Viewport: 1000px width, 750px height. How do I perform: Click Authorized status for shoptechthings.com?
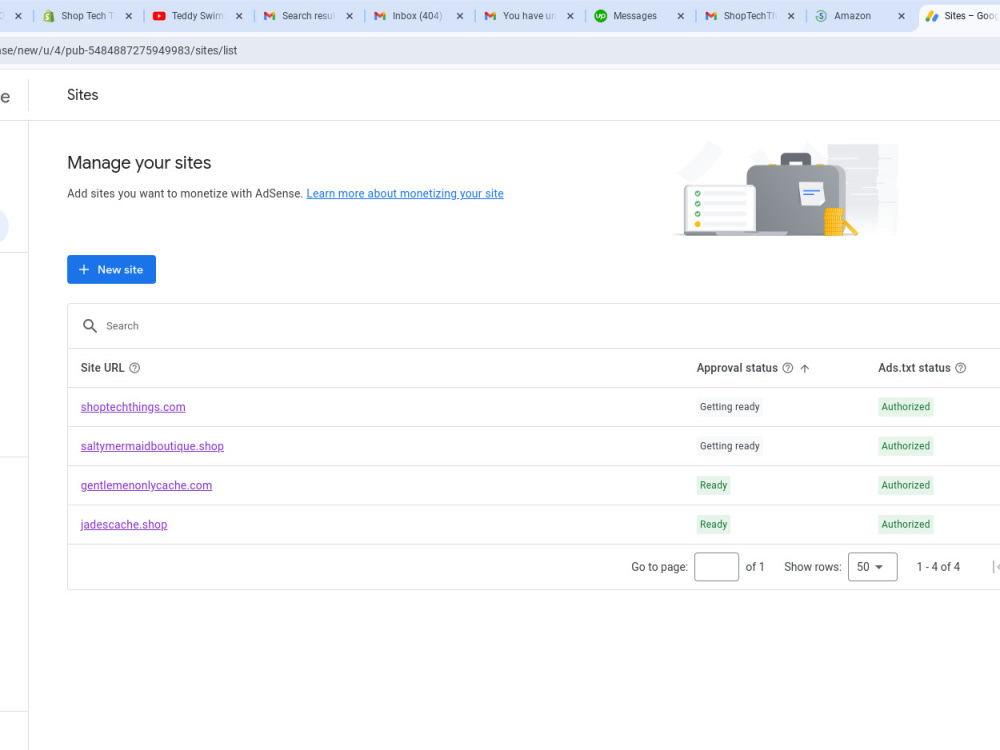pos(906,407)
